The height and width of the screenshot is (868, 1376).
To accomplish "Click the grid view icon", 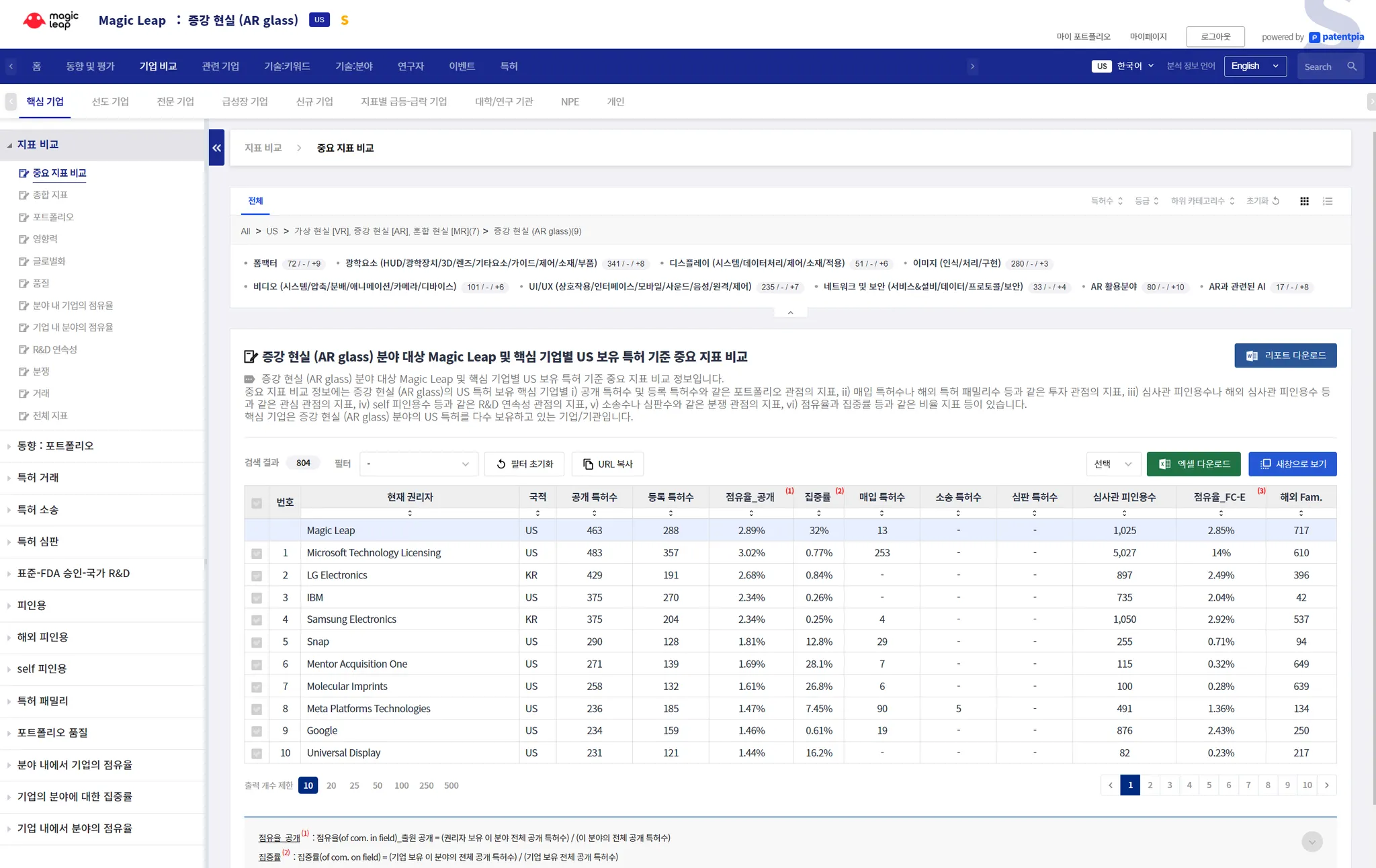I will point(1304,201).
